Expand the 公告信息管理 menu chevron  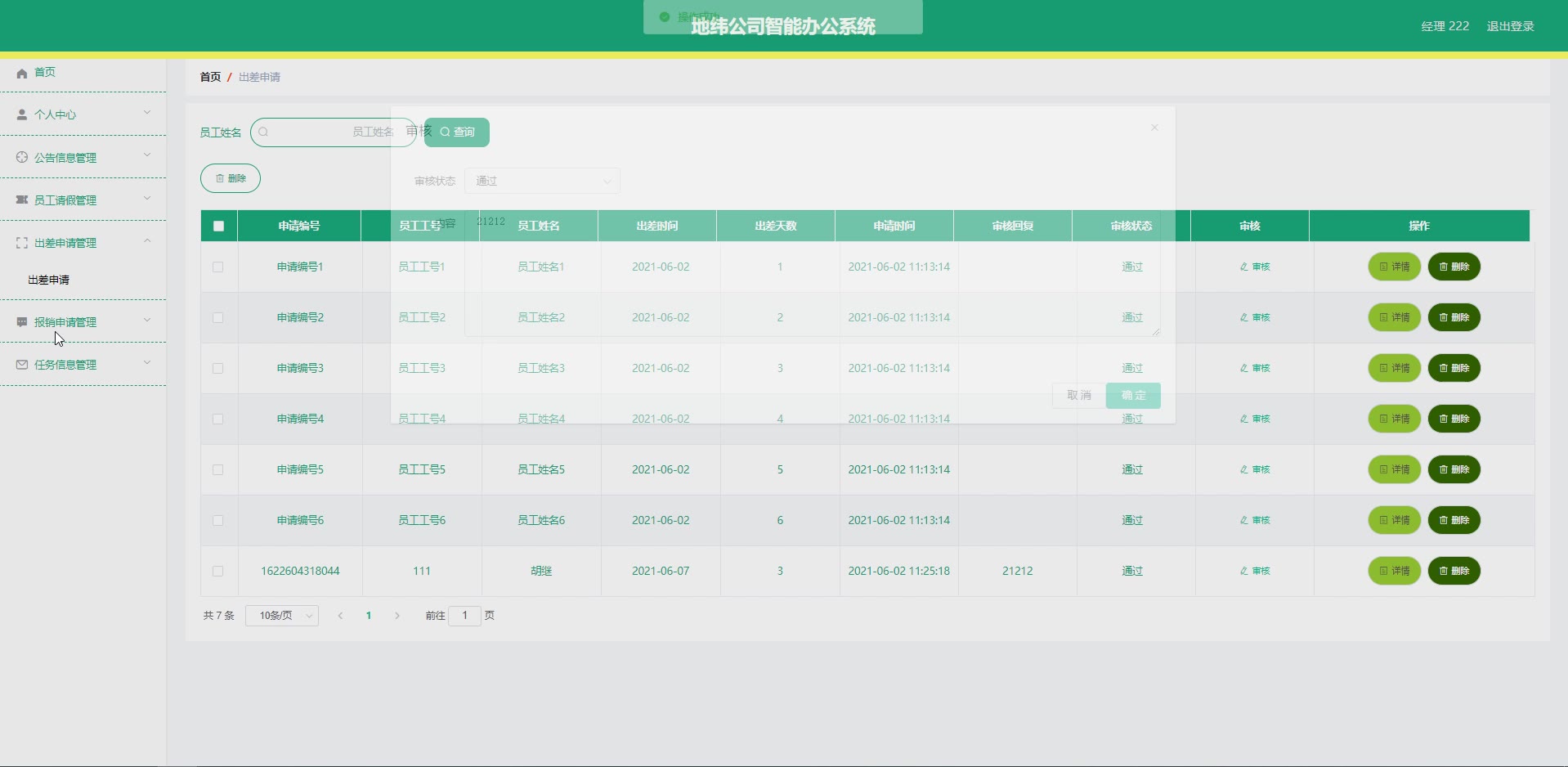click(147, 155)
